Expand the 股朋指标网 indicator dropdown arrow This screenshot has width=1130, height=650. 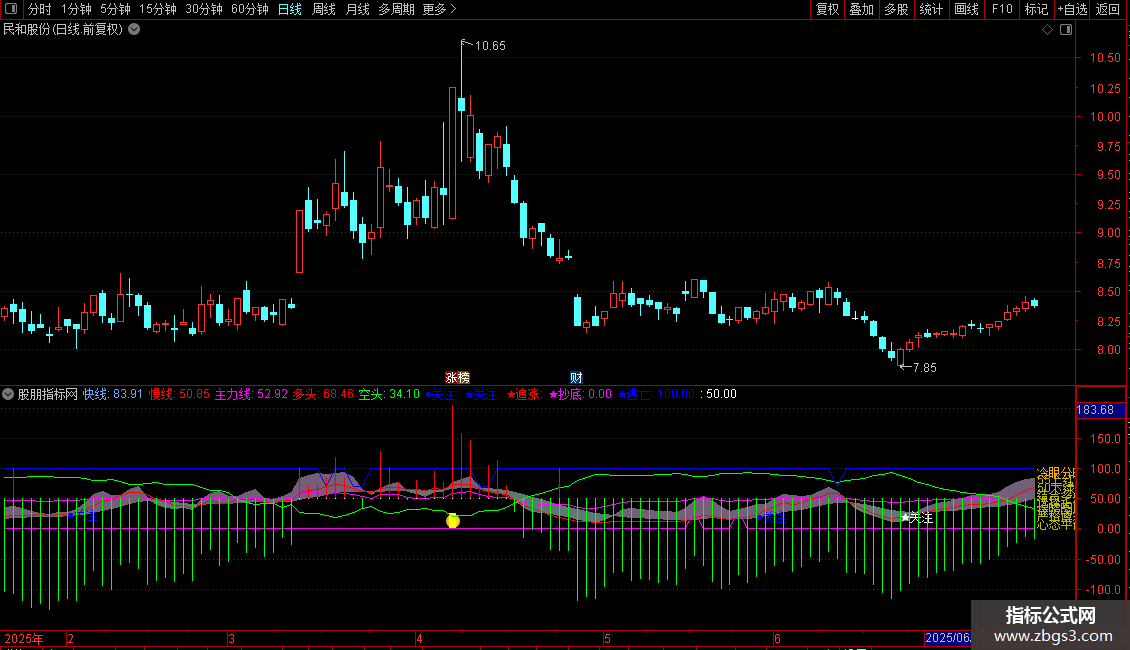8,394
